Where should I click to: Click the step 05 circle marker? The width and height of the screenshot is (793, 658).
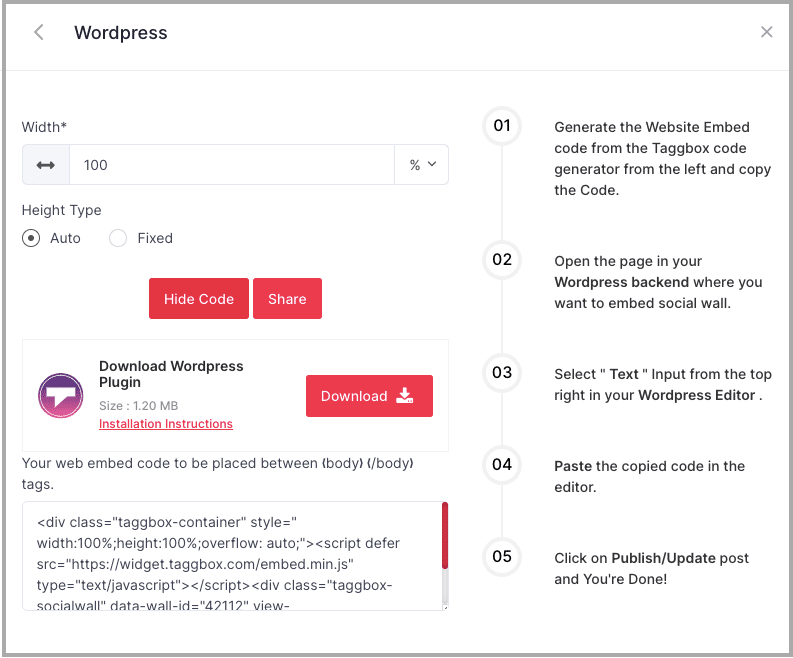pos(502,557)
